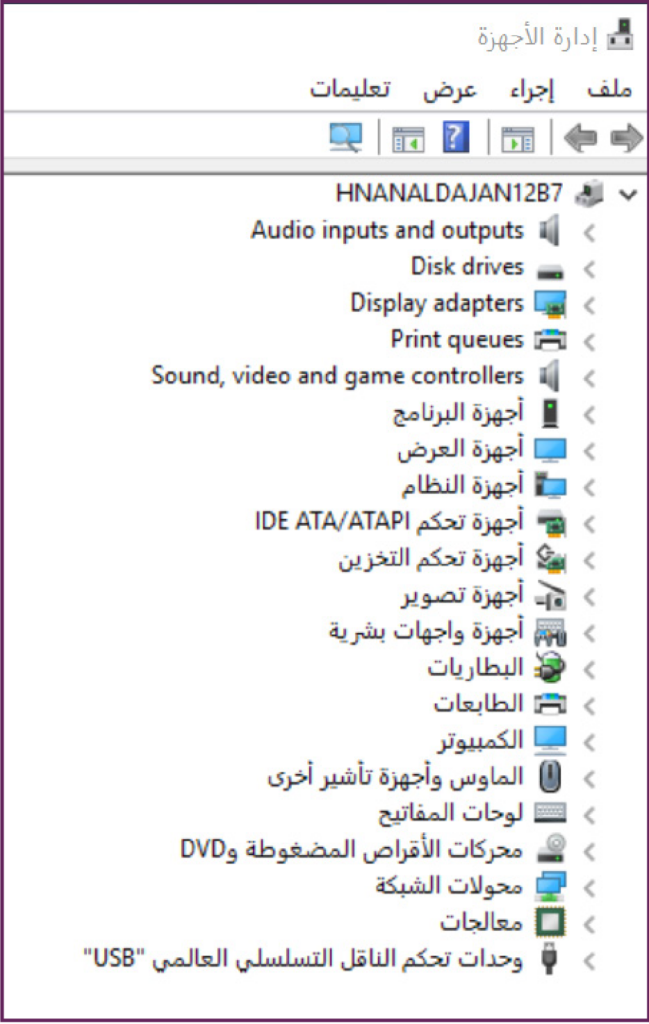Click the USB controllers plug icon
Image resolution: width=649 pixels, height=1024 pixels.
click(x=550, y=959)
